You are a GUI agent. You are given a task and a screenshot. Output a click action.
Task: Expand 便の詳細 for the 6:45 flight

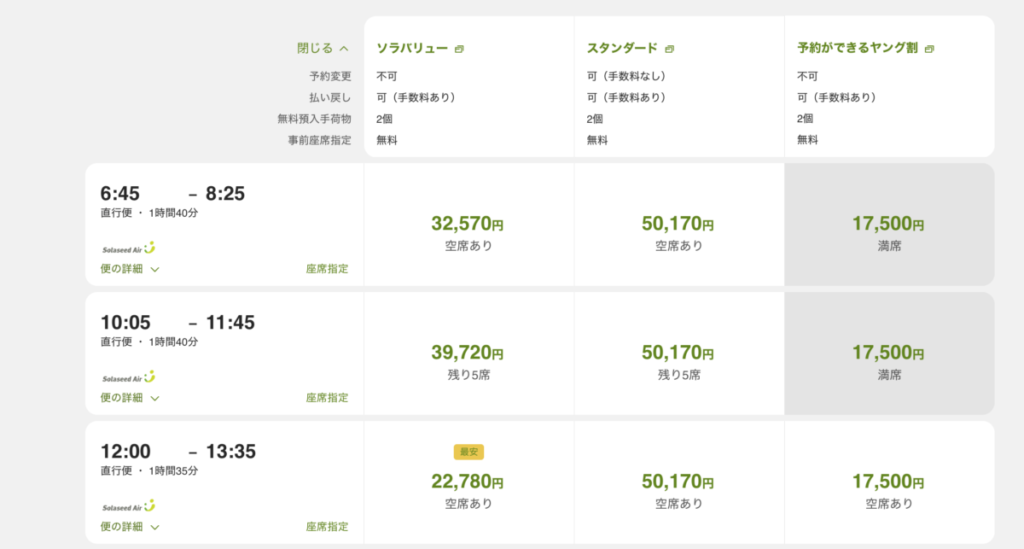[x=130, y=269]
